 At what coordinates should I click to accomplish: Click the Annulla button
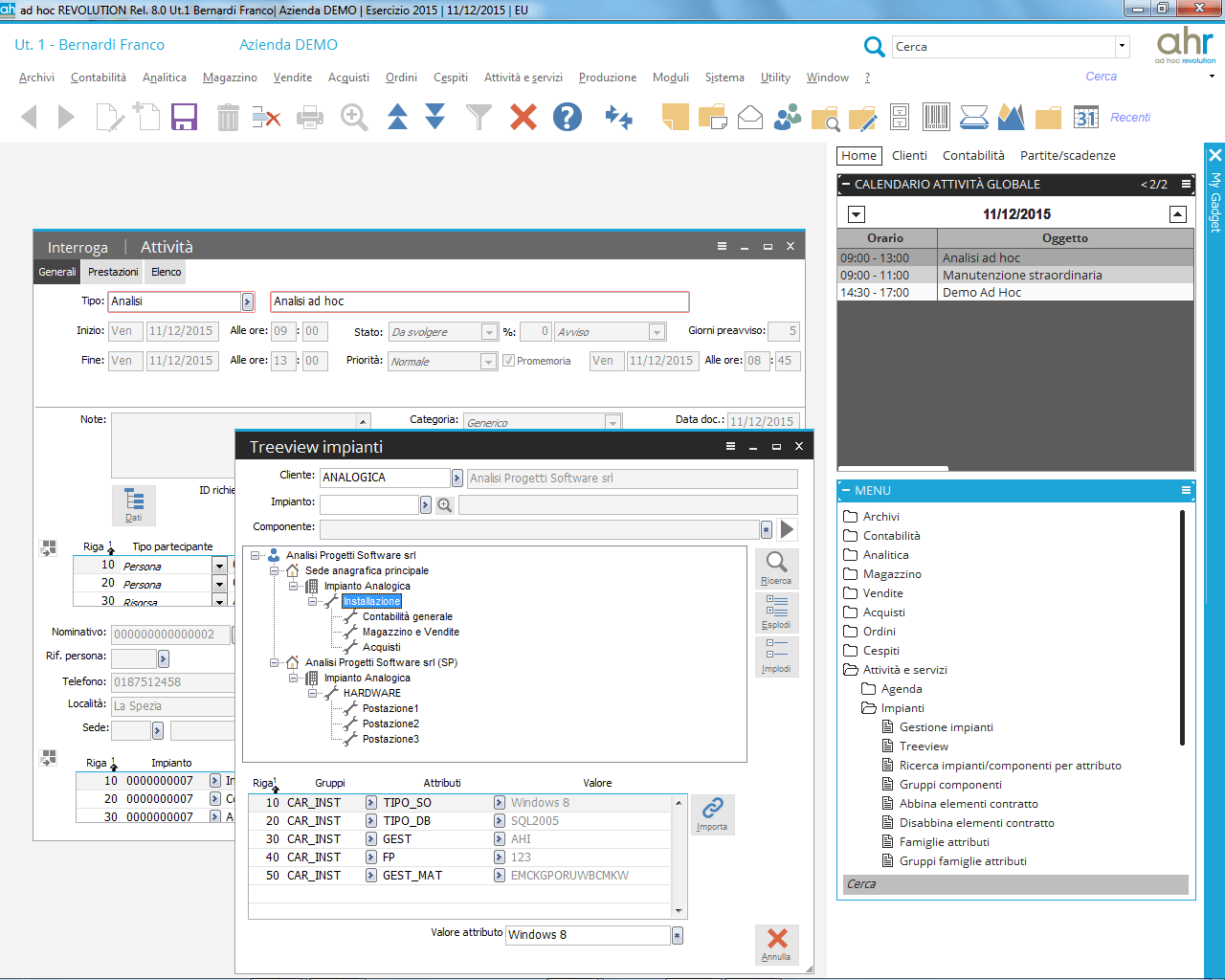click(776, 943)
